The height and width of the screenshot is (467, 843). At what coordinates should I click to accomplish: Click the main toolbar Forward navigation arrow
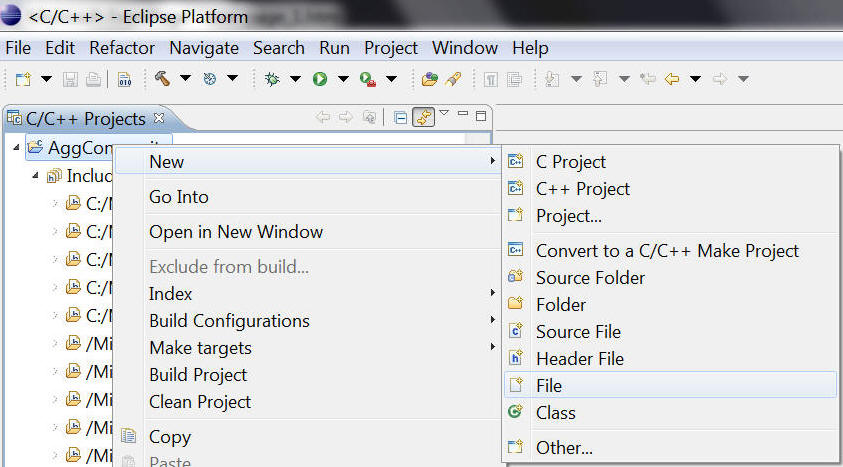[720, 80]
